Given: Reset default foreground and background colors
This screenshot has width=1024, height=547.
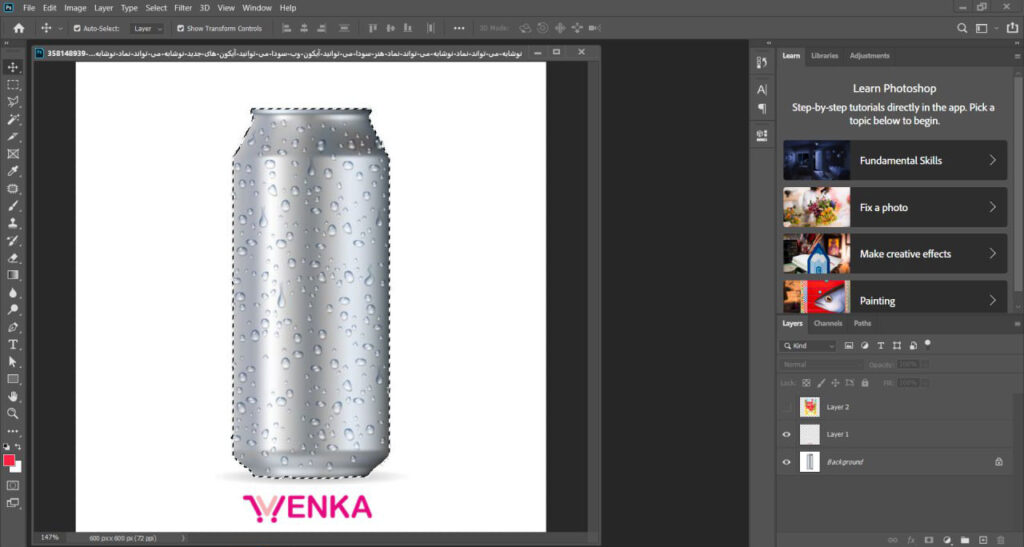Looking at the screenshot, I should (7, 447).
